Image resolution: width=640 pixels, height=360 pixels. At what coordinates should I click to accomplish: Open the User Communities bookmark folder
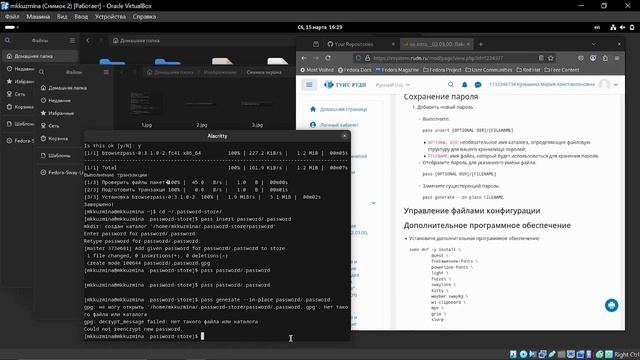(489, 70)
